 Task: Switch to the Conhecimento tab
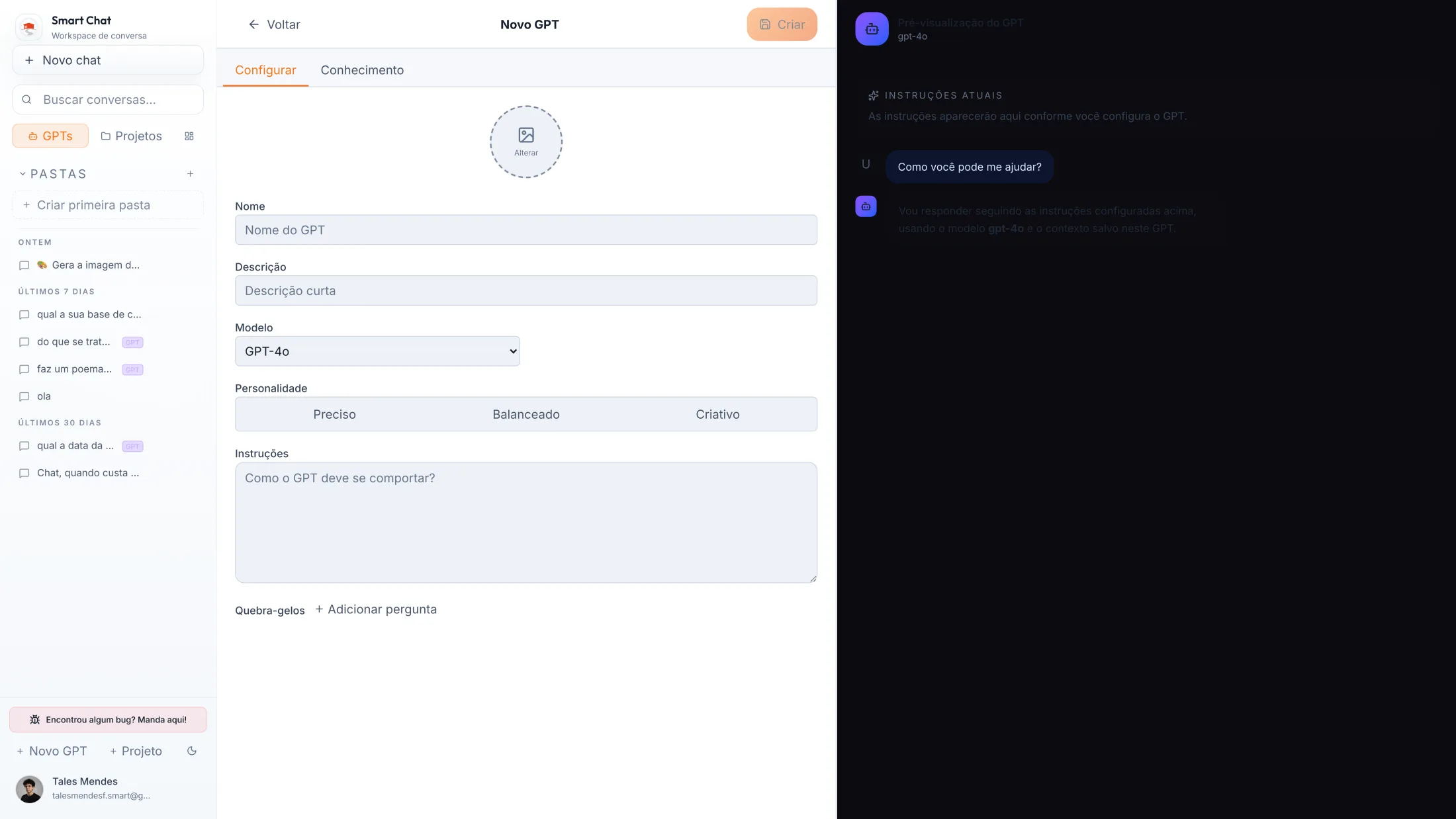point(362,70)
